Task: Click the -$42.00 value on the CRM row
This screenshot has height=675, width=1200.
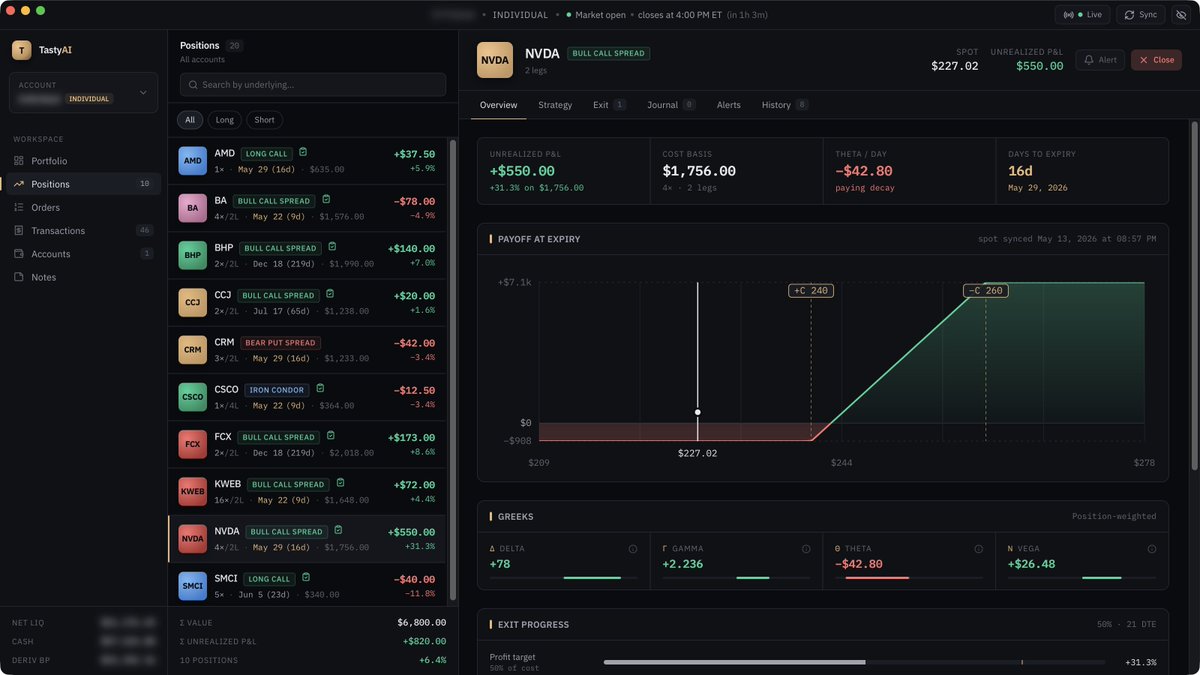Action: (x=414, y=343)
